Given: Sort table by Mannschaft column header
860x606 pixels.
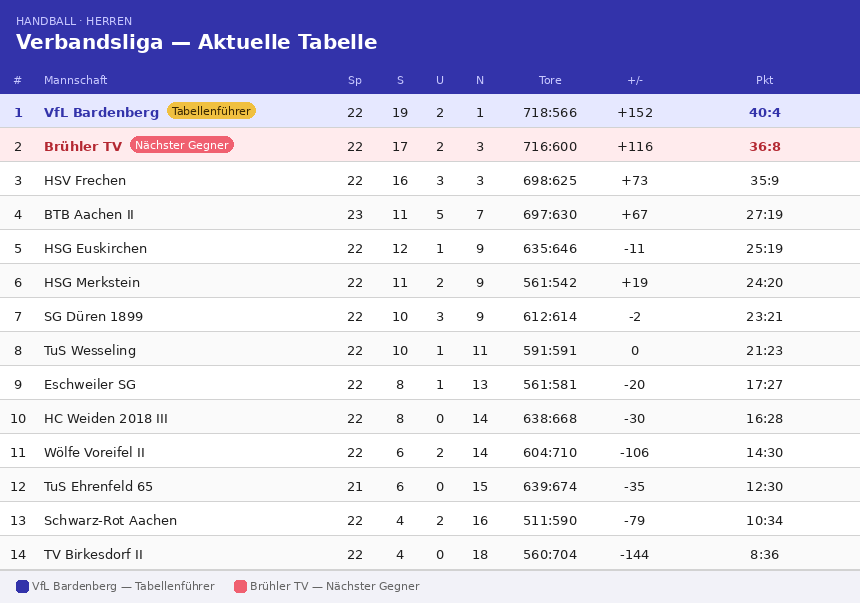Looking at the screenshot, I should tap(75, 80).
